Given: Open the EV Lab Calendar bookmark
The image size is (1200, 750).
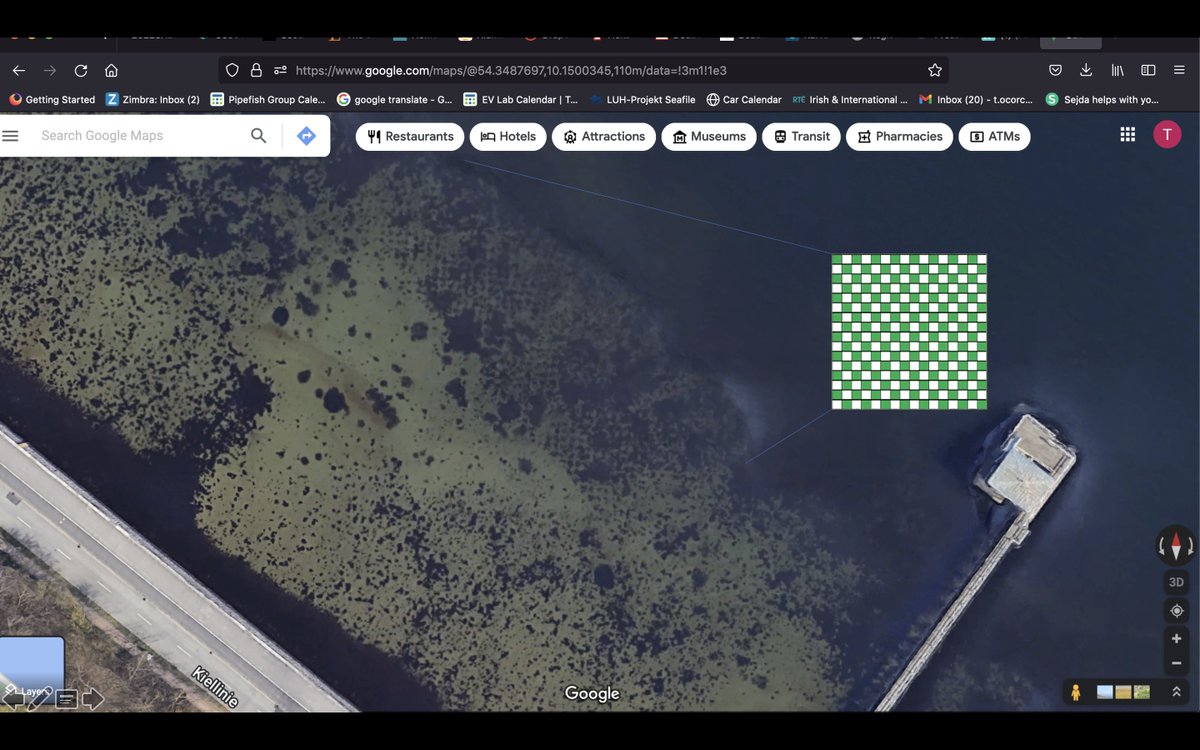Looking at the screenshot, I should pyautogui.click(x=521, y=99).
